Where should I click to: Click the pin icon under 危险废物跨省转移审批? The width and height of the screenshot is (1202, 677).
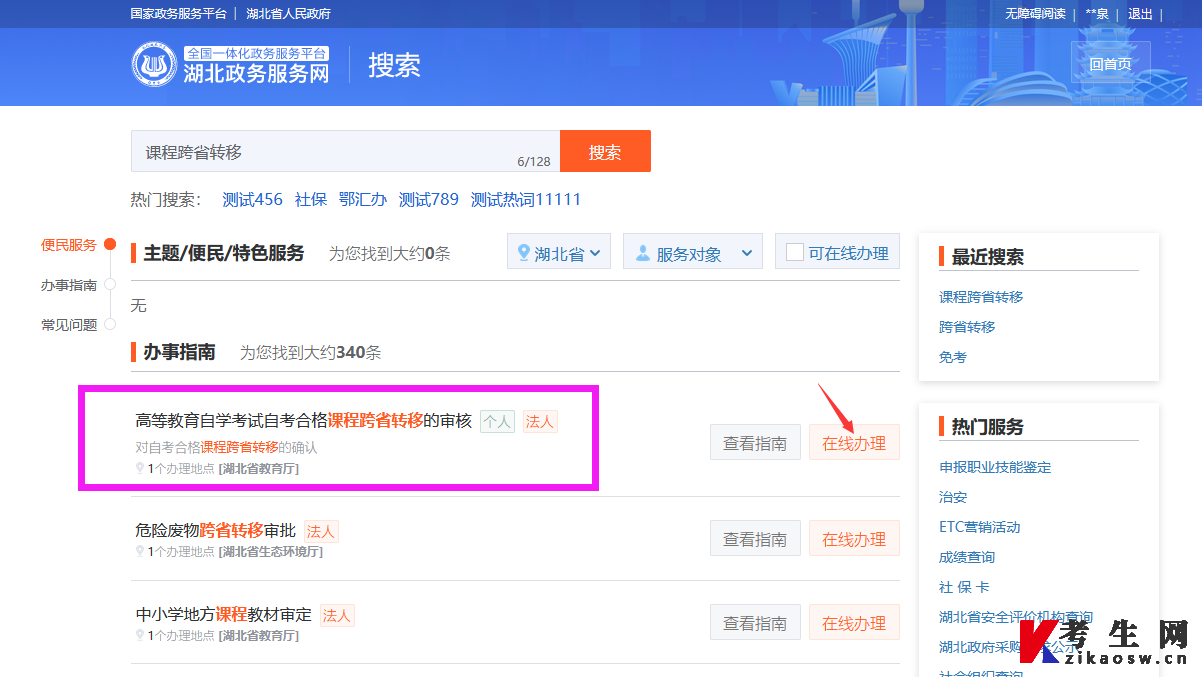(140, 552)
